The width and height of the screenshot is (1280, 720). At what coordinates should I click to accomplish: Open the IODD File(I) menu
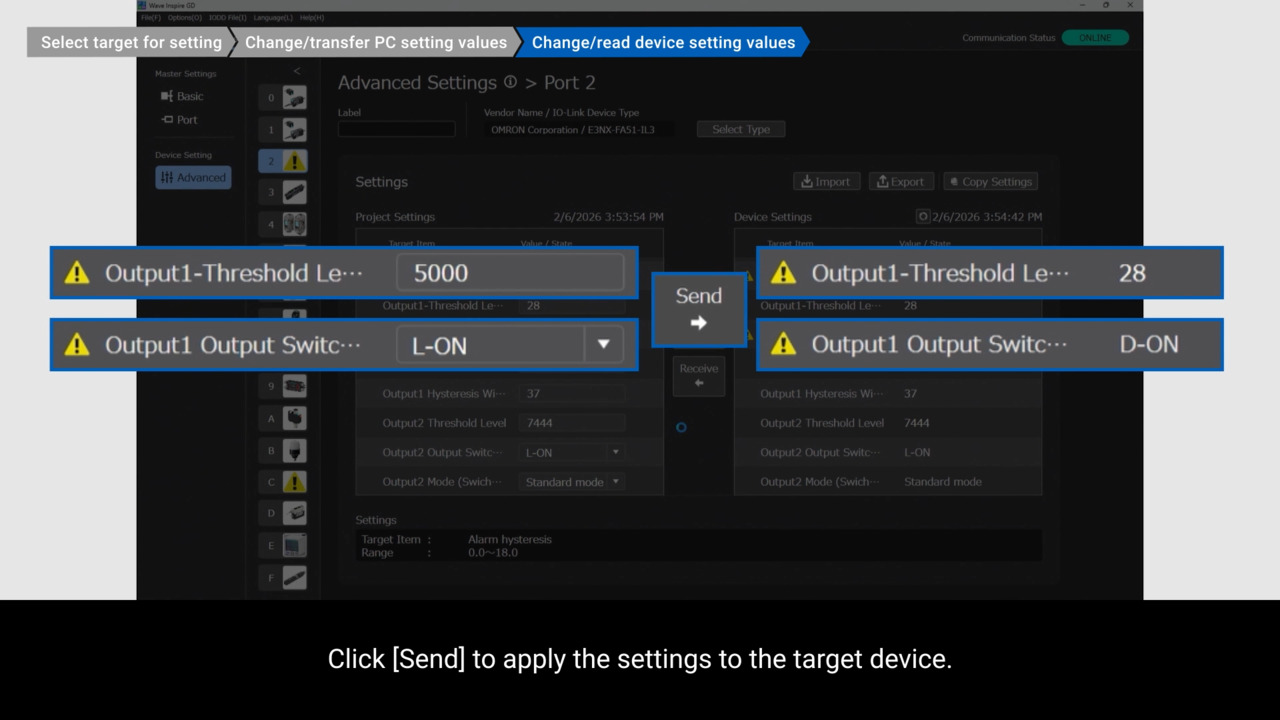[x=227, y=18]
